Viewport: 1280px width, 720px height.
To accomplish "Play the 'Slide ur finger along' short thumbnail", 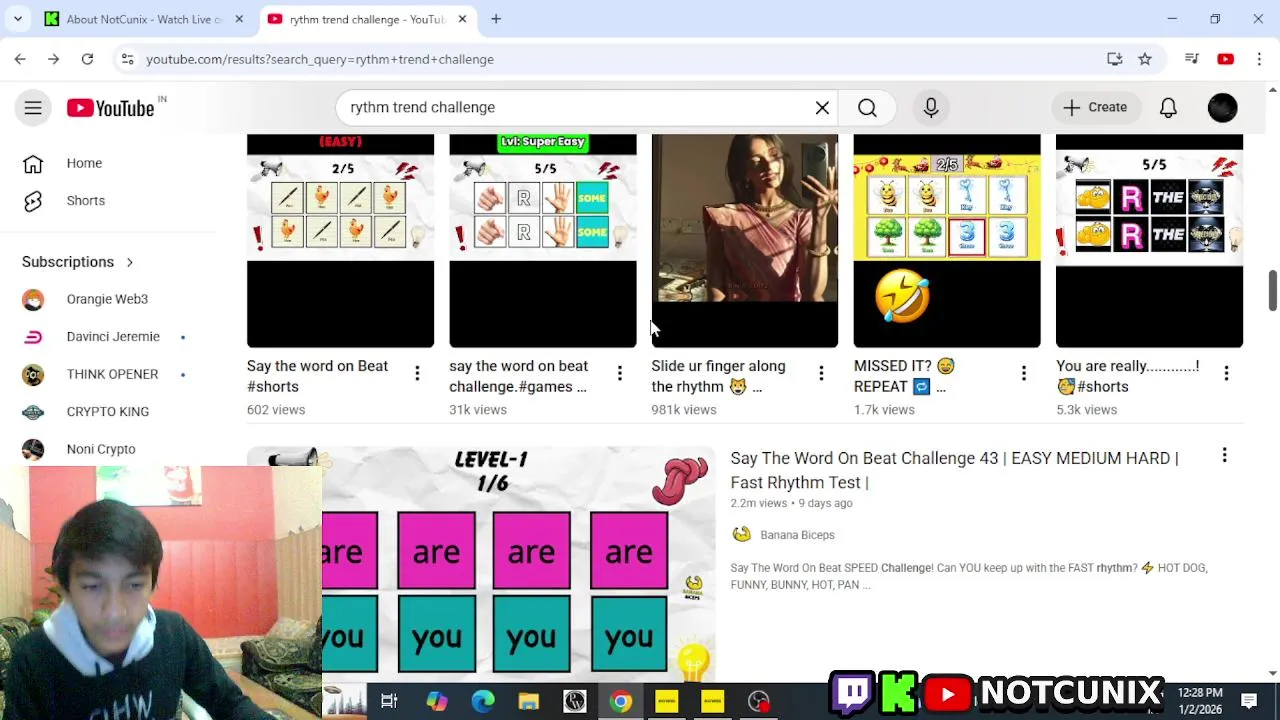I will (x=745, y=241).
